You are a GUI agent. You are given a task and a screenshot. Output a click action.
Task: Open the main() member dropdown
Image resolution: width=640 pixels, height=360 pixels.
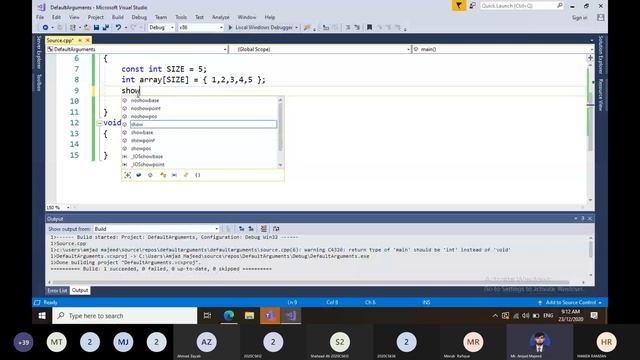[502, 49]
